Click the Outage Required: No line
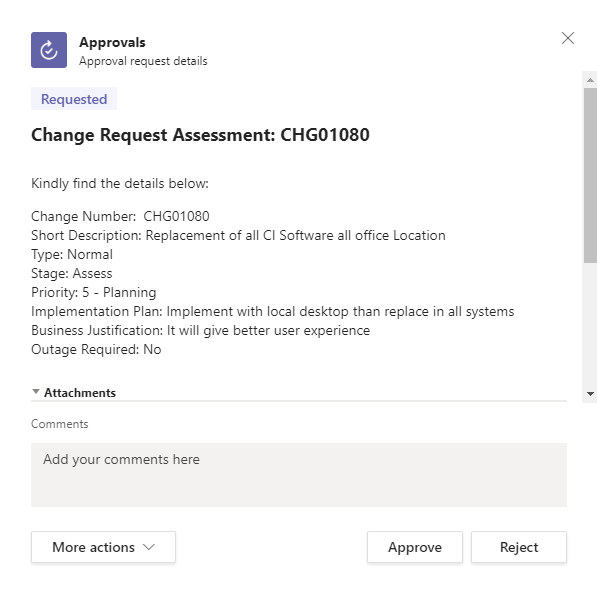Viewport: 597px width, 591px height. pyautogui.click(x=96, y=350)
